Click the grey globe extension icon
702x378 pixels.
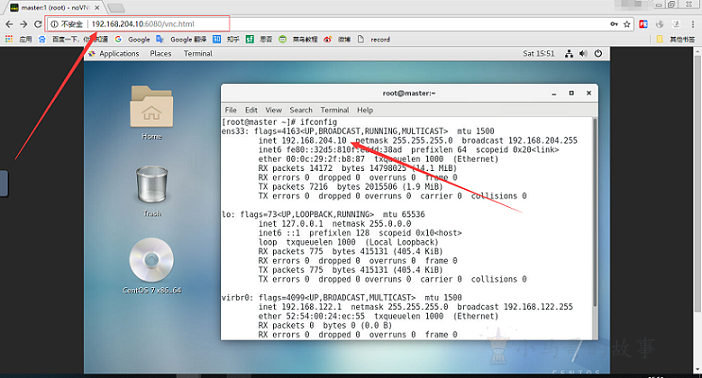point(659,24)
